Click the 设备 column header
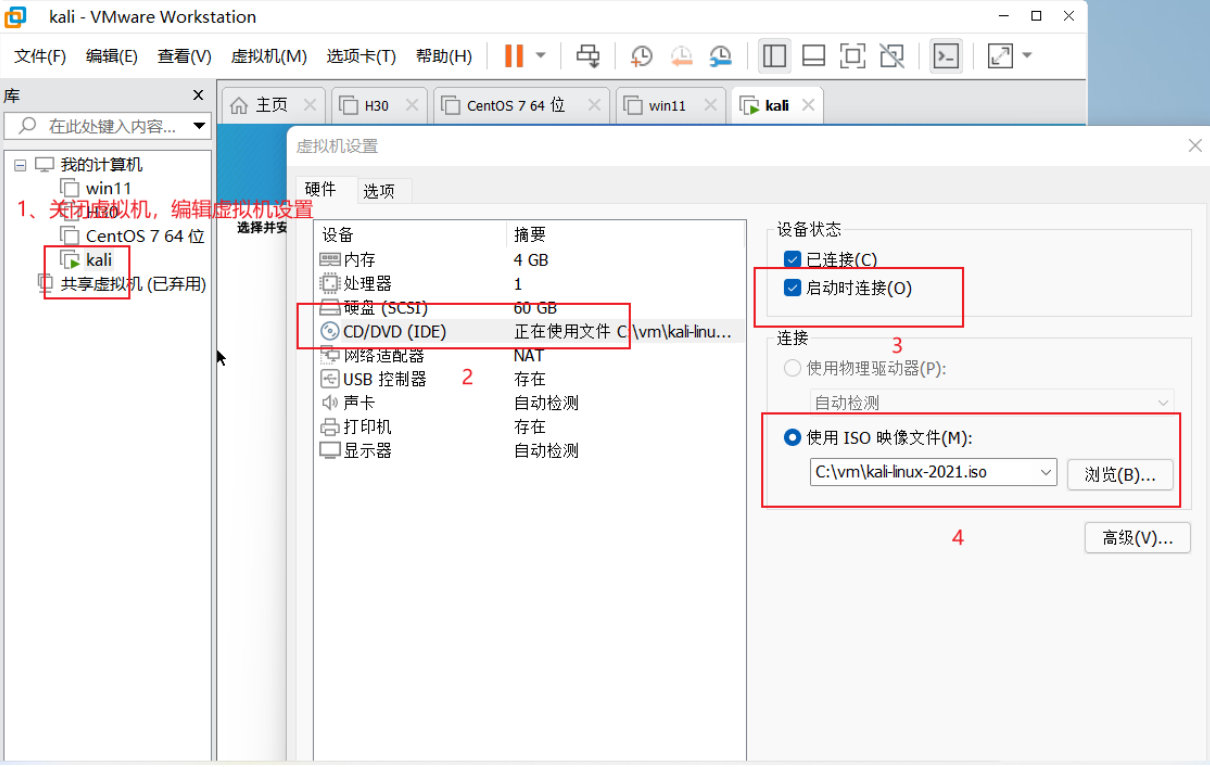 click(410, 235)
